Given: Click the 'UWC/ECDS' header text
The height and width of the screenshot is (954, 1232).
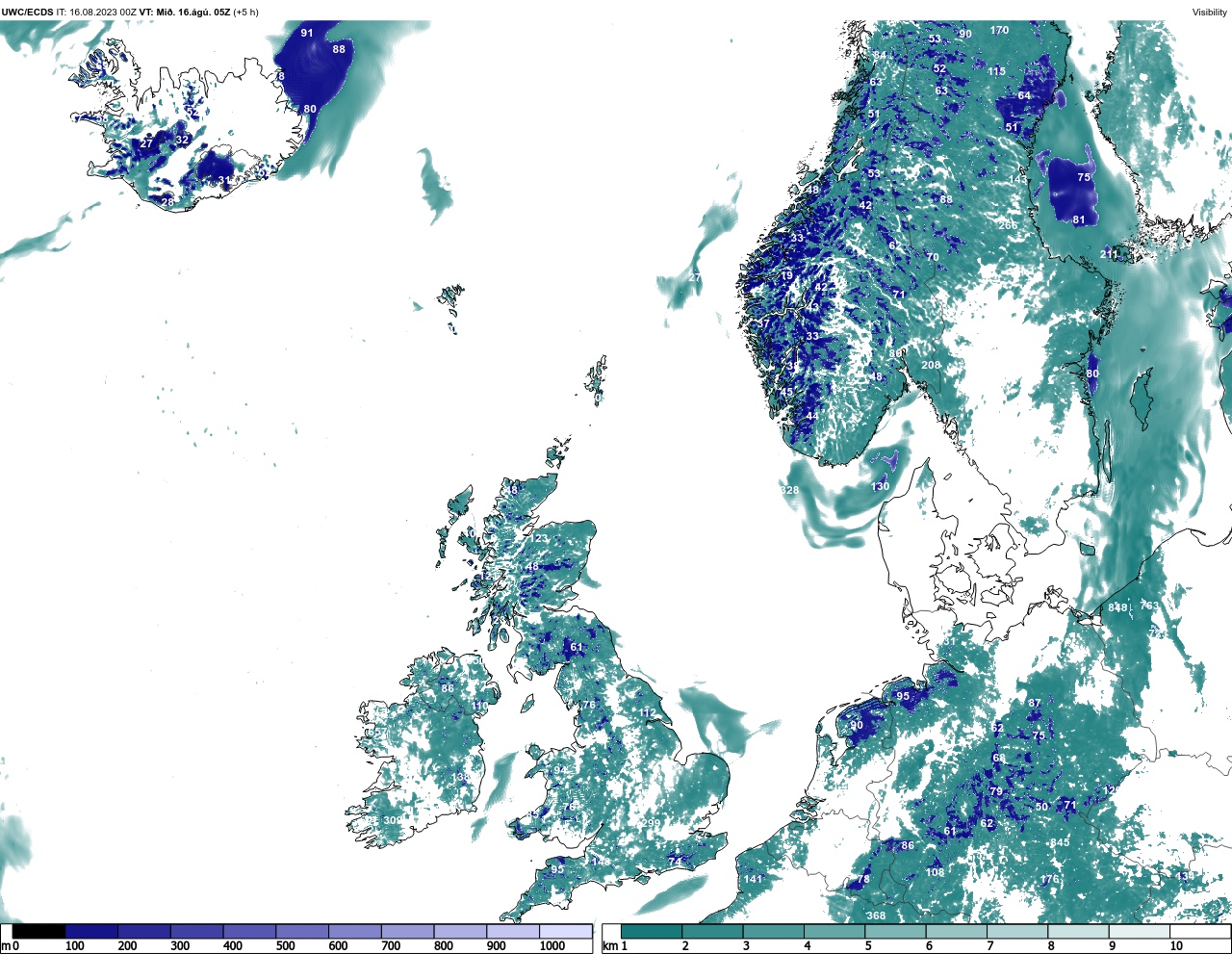Looking at the screenshot, I should point(27,12).
